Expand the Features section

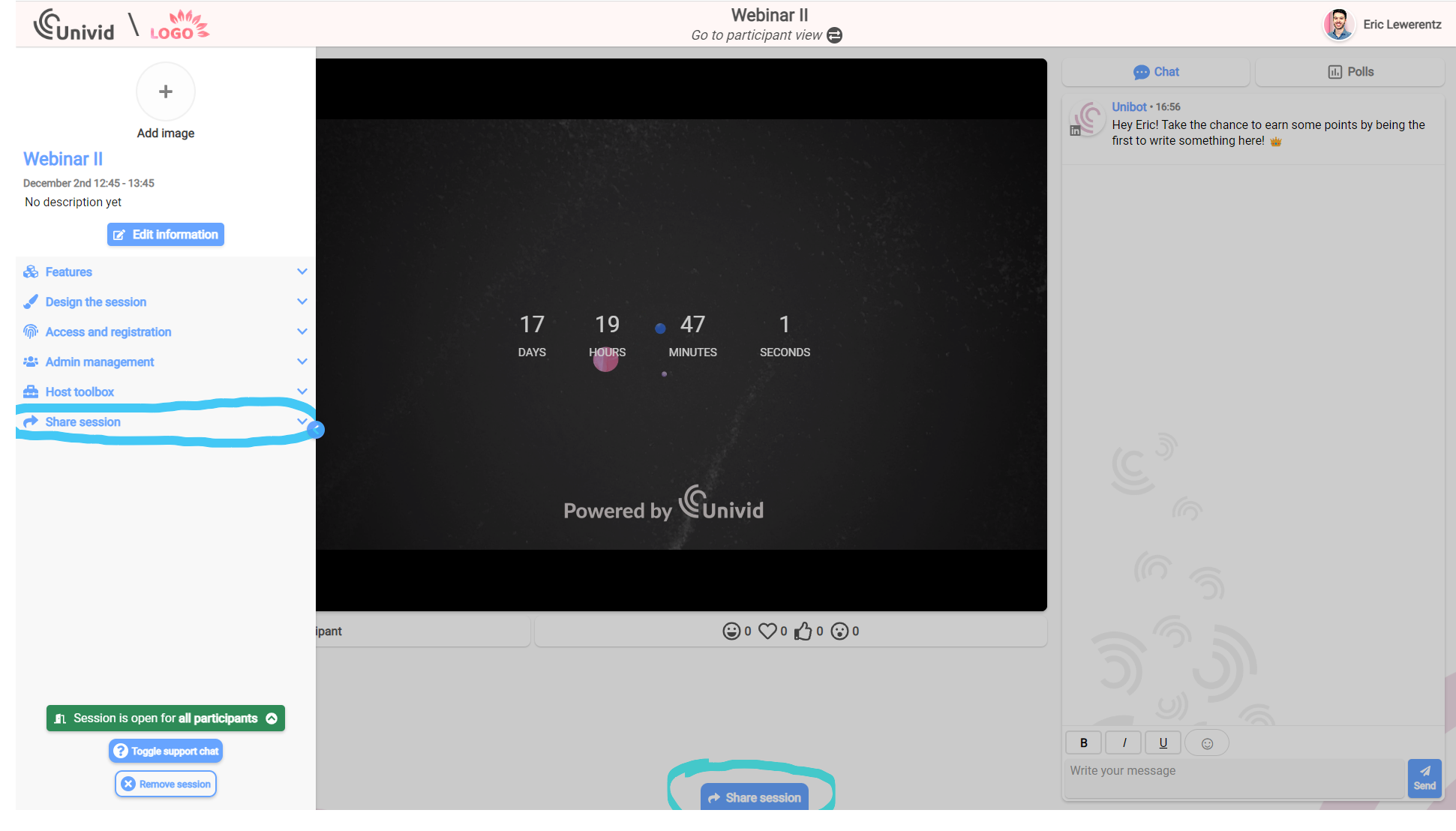coord(165,272)
